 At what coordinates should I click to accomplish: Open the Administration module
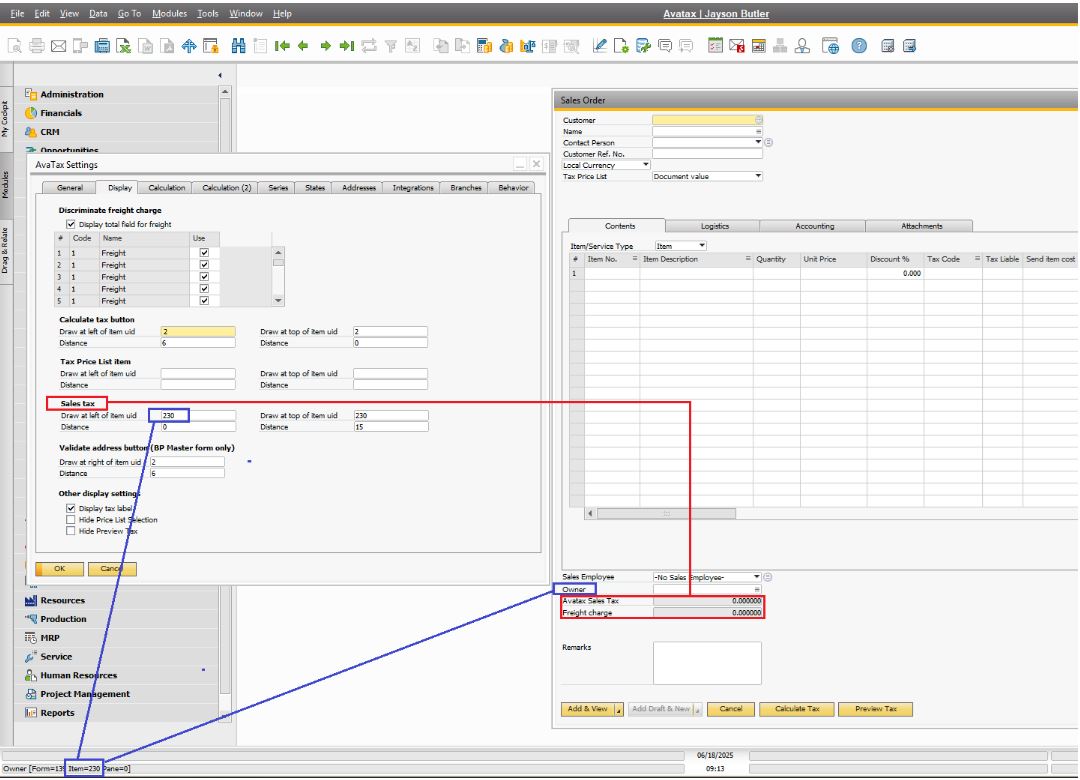tap(72, 94)
